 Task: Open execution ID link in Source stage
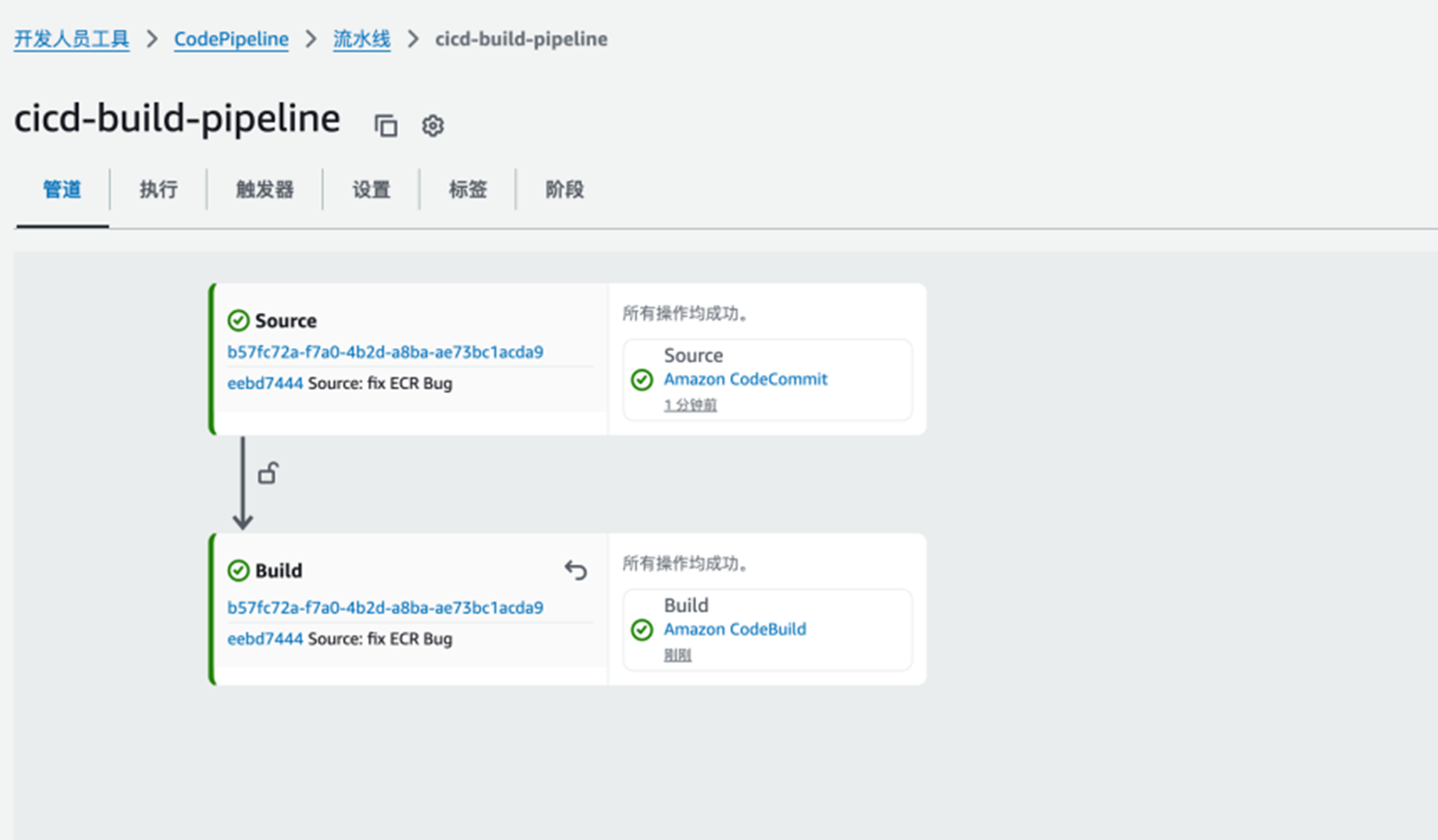coord(385,352)
